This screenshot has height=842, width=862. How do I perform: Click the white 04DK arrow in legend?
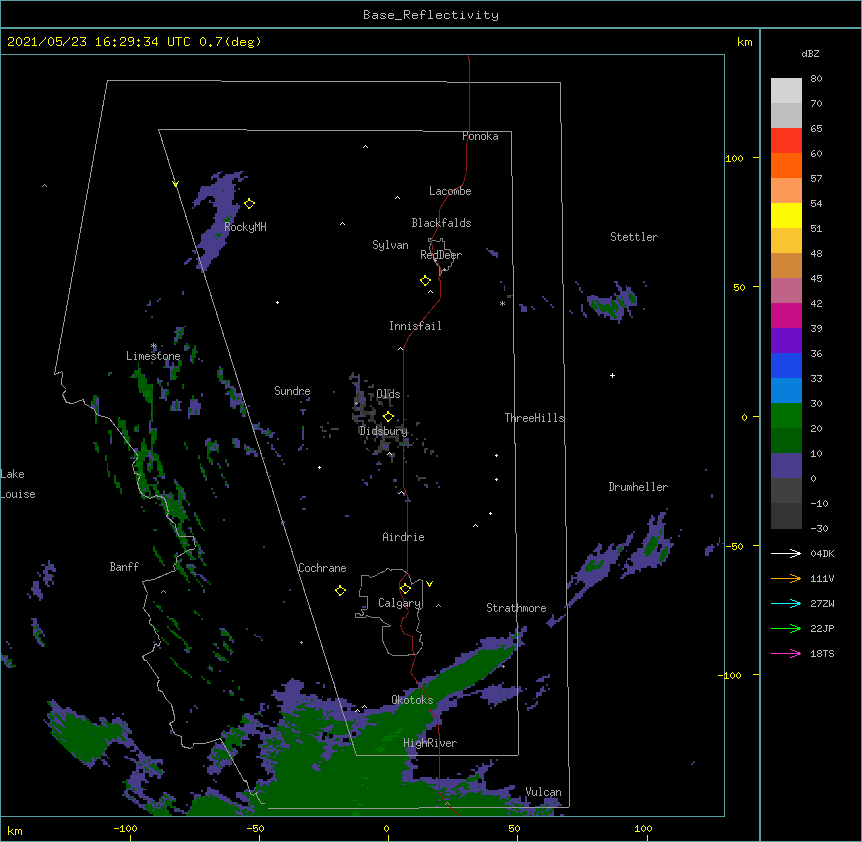(x=786, y=553)
